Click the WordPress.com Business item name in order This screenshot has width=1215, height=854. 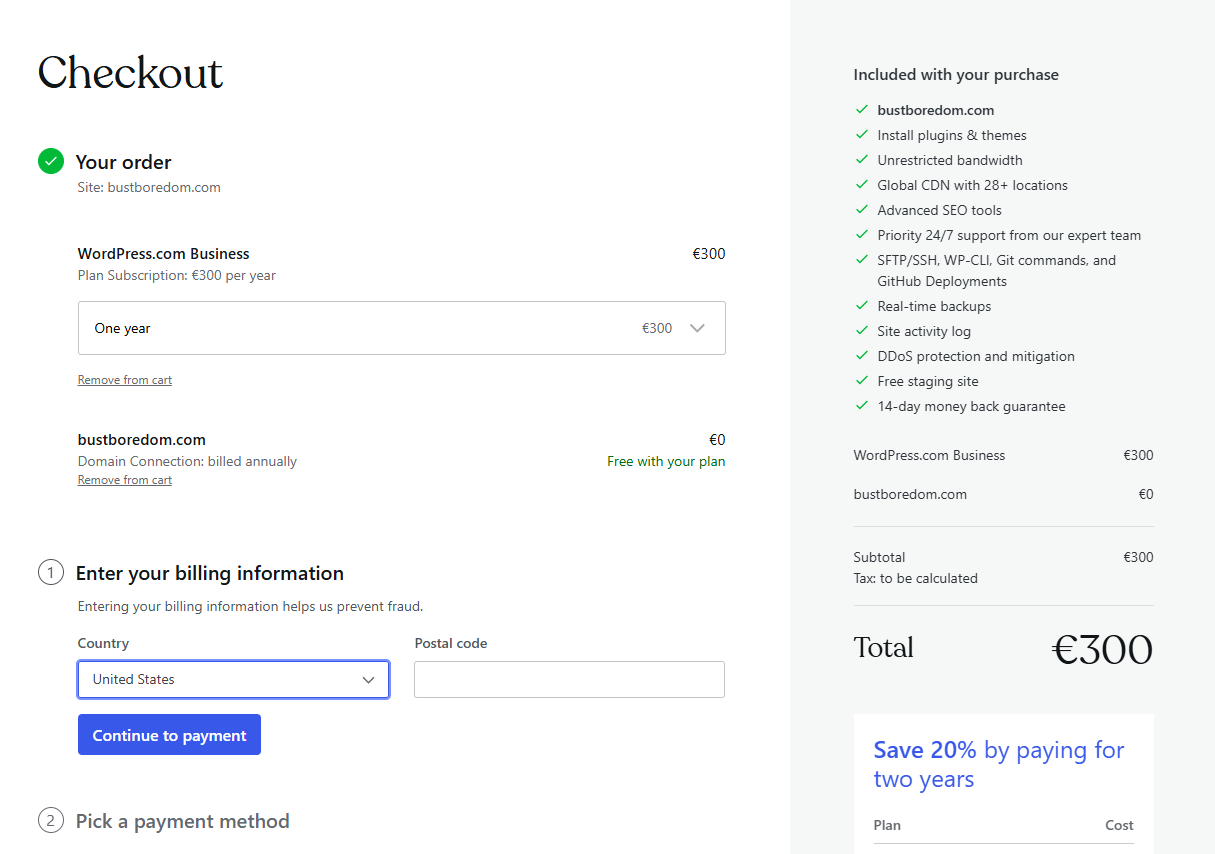(x=164, y=254)
